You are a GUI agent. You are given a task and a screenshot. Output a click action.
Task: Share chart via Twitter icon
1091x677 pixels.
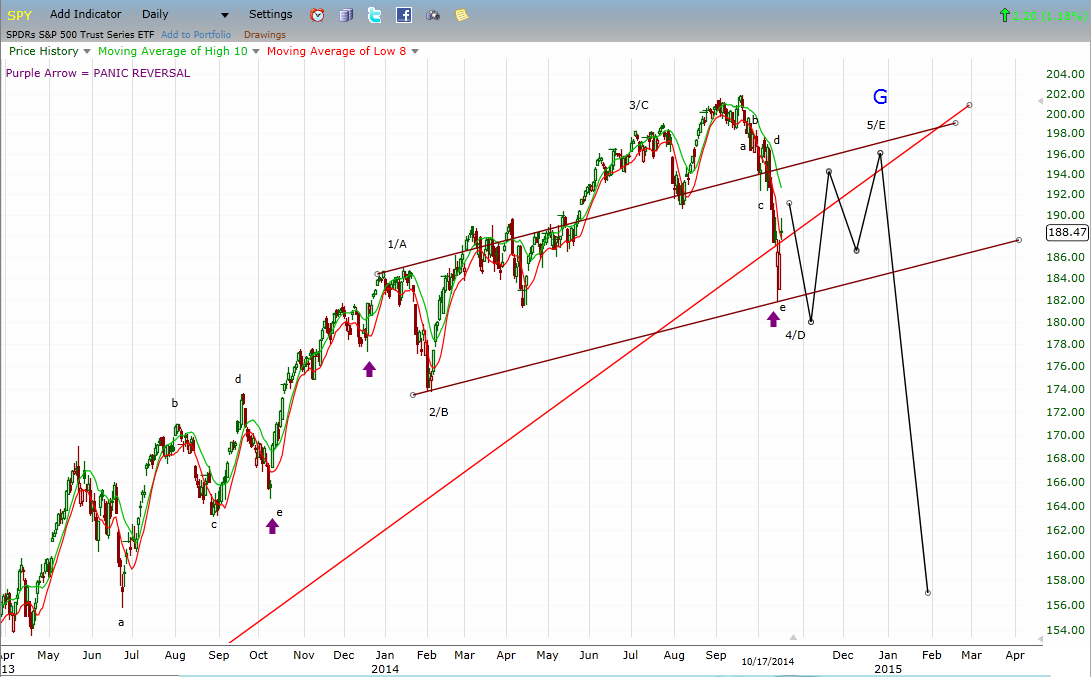(374, 15)
